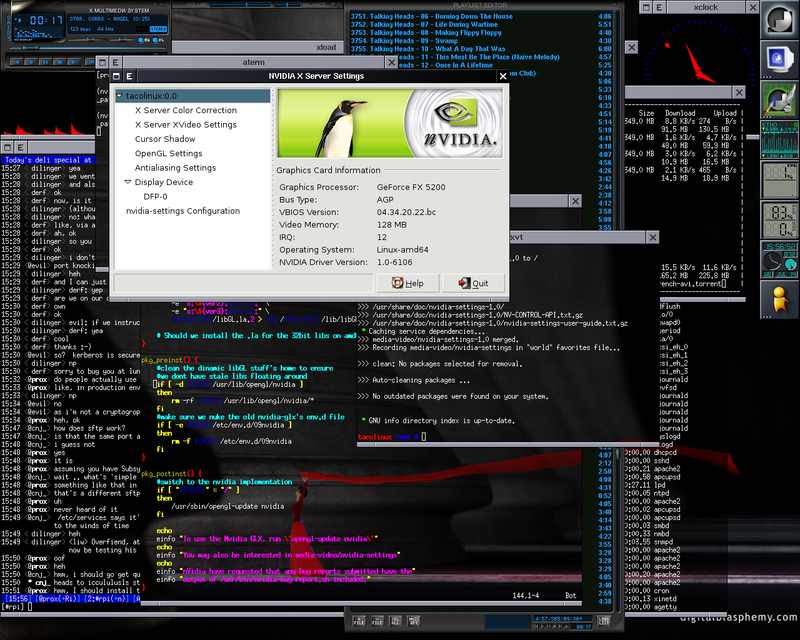Open the monitor dock app icon

point(780,60)
